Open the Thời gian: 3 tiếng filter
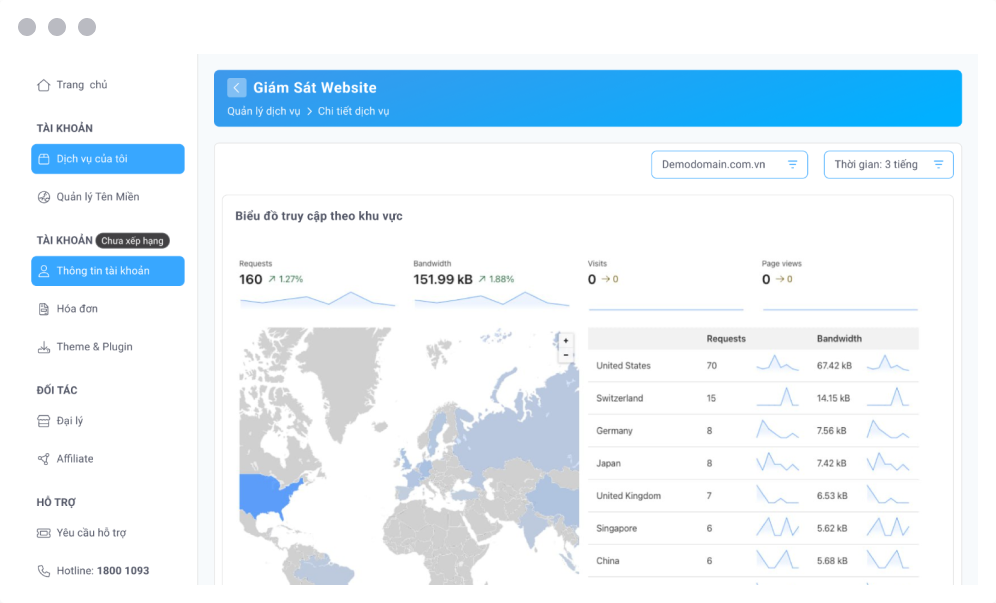 click(x=888, y=164)
